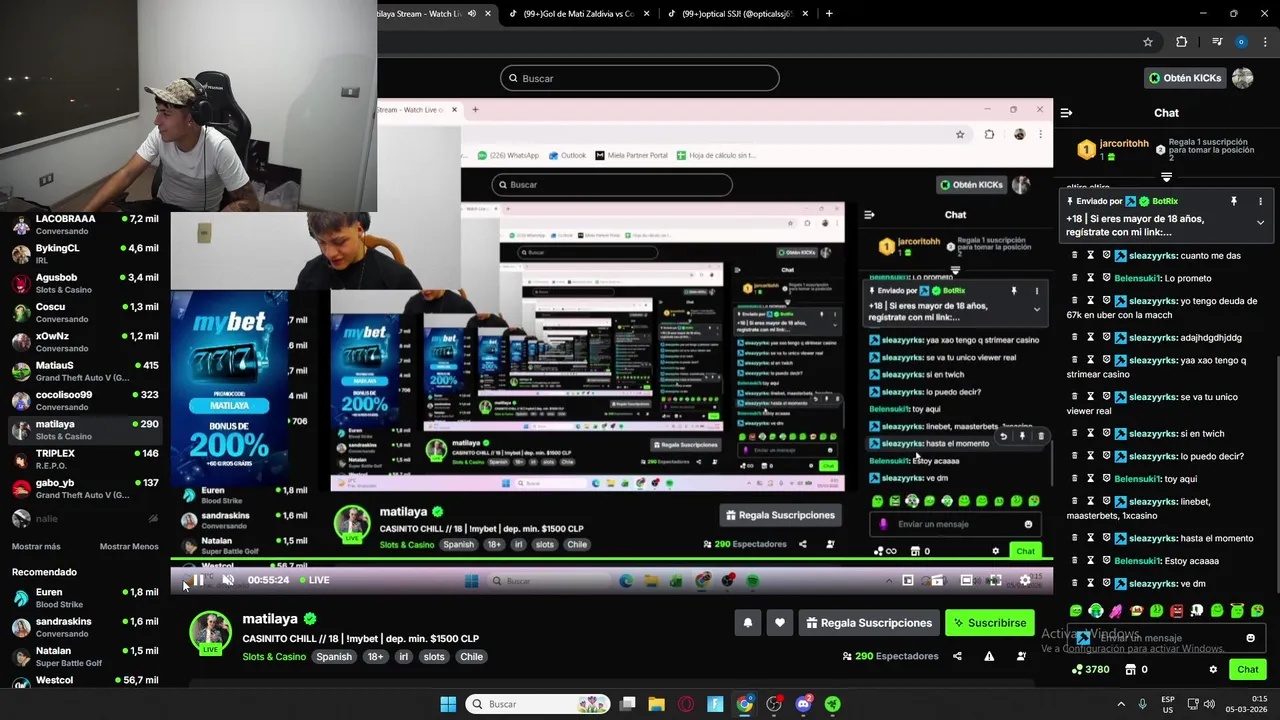Timeout Belensuki1 for 'Lo prometo' message
The width and height of the screenshot is (1280, 720).
[x=1091, y=278]
